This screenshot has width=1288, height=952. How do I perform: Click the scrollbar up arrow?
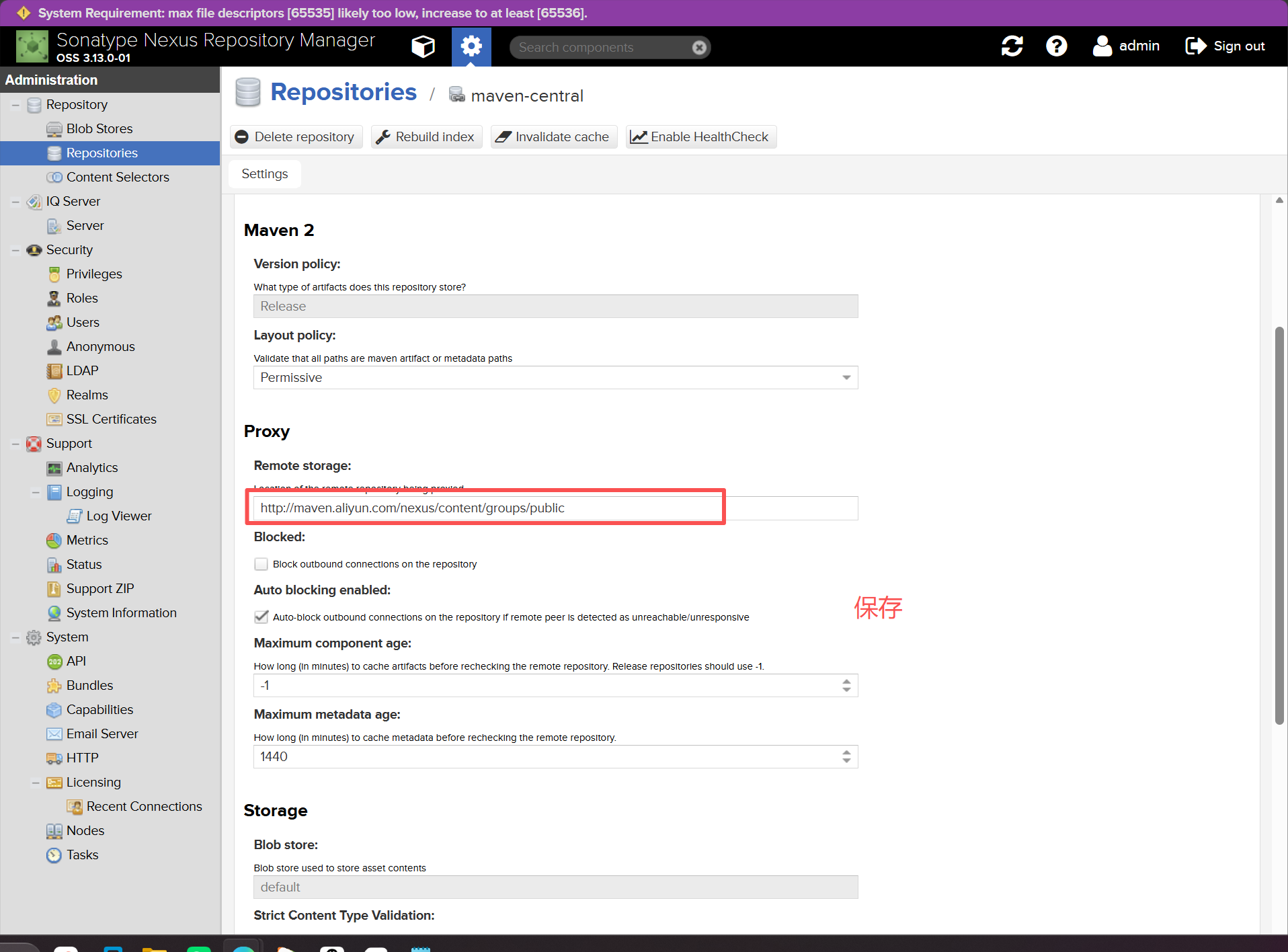1279,200
